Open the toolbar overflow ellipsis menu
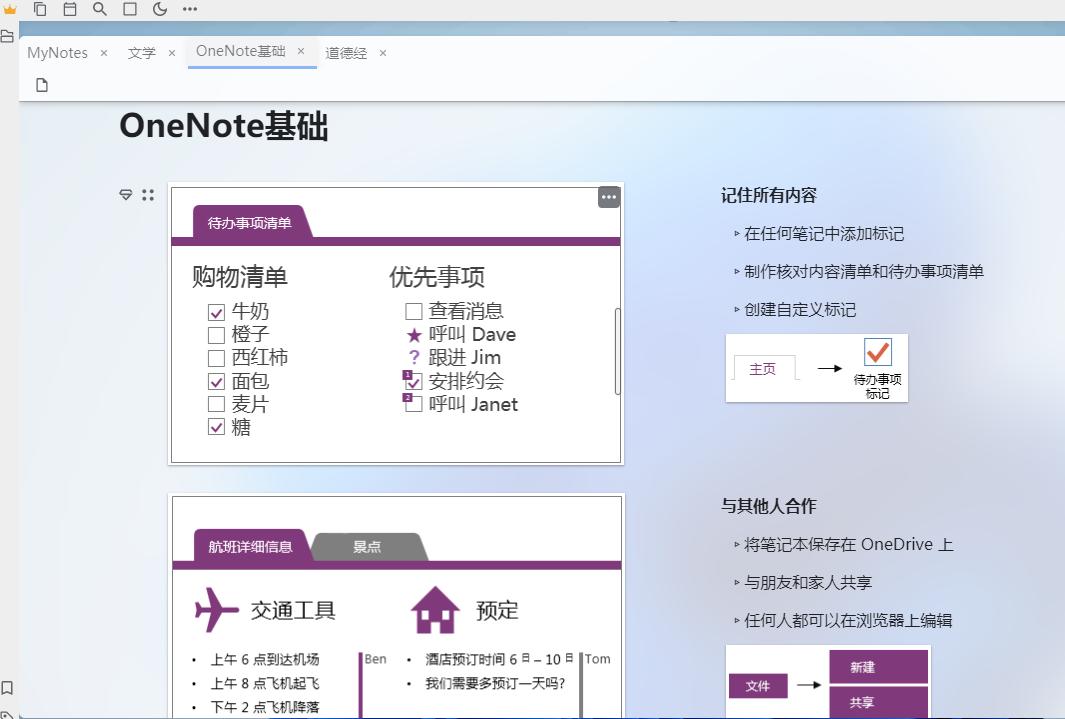 (188, 9)
